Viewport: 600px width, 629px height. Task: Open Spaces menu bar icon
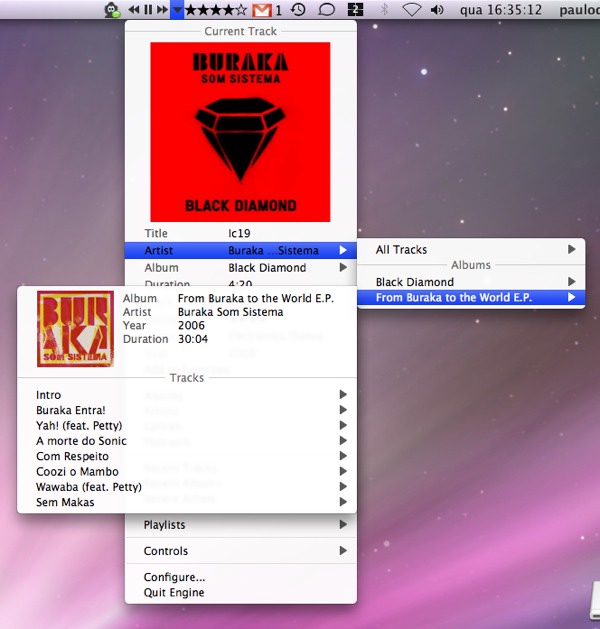pos(355,9)
